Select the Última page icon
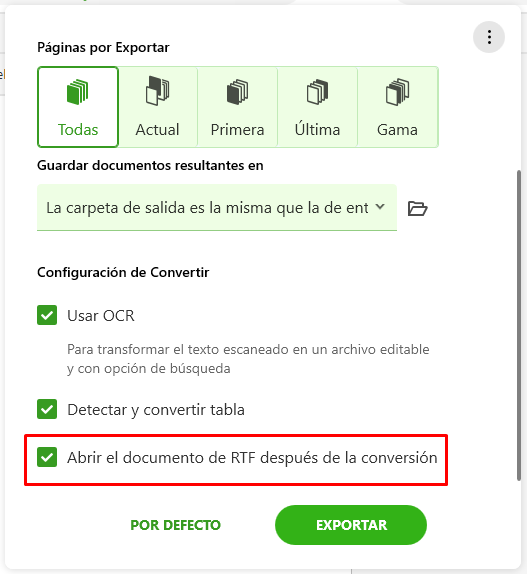This screenshot has width=527, height=574. tap(317, 92)
